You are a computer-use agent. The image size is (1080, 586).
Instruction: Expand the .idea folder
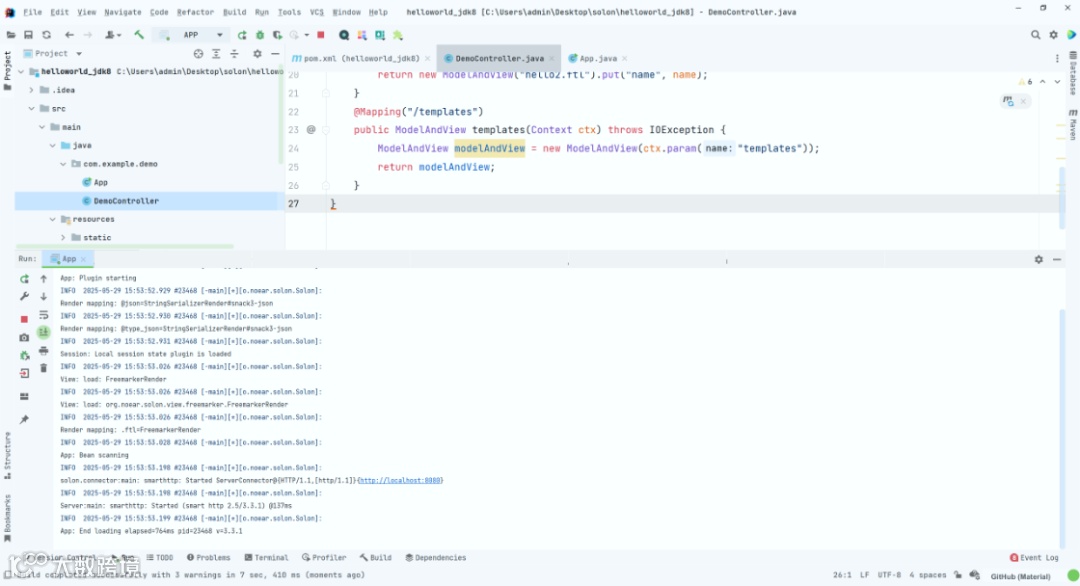tap(31, 90)
